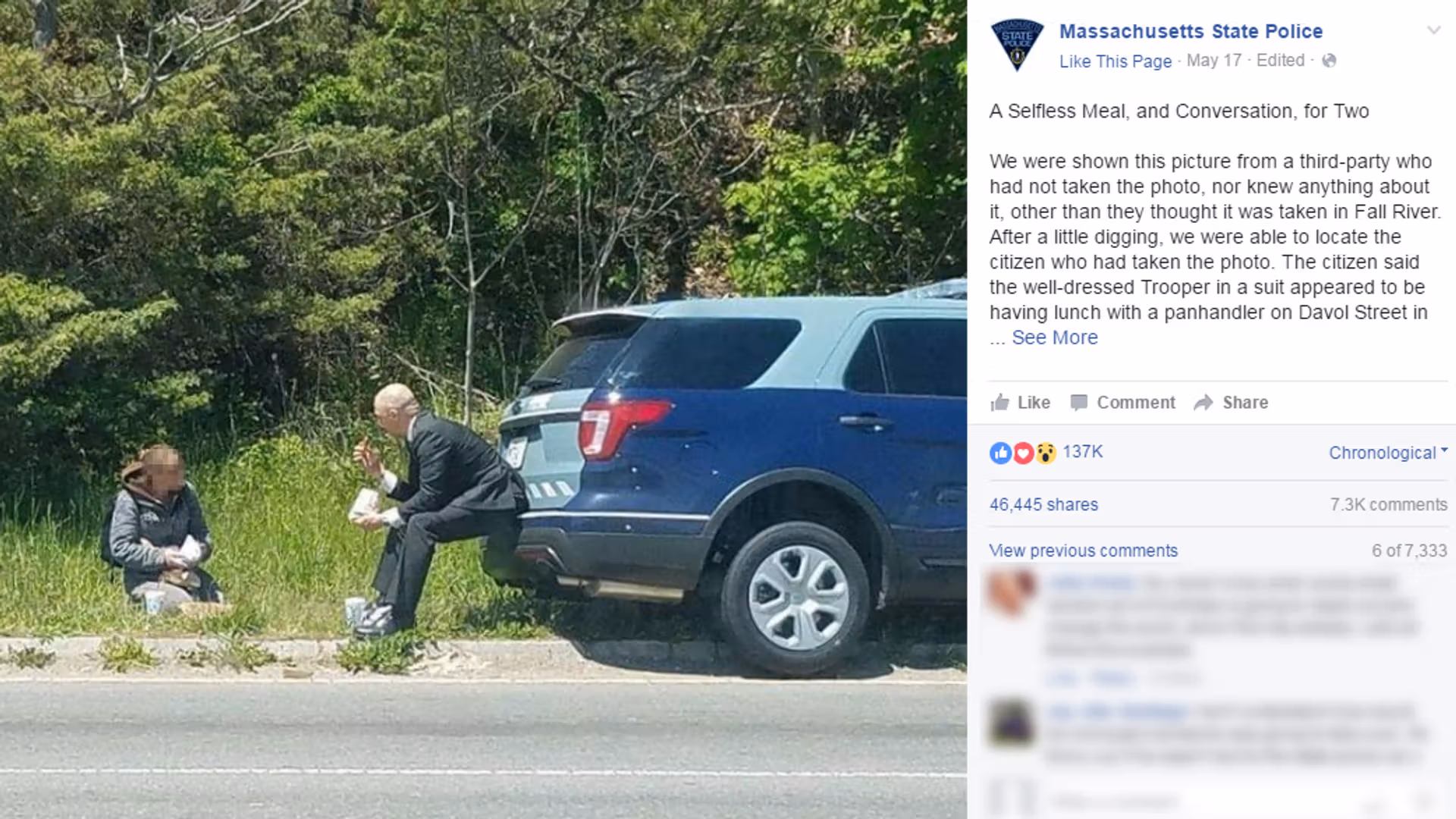The width and height of the screenshot is (1456, 819).
Task: Open Massachusetts State Police page name
Action: tap(1191, 31)
